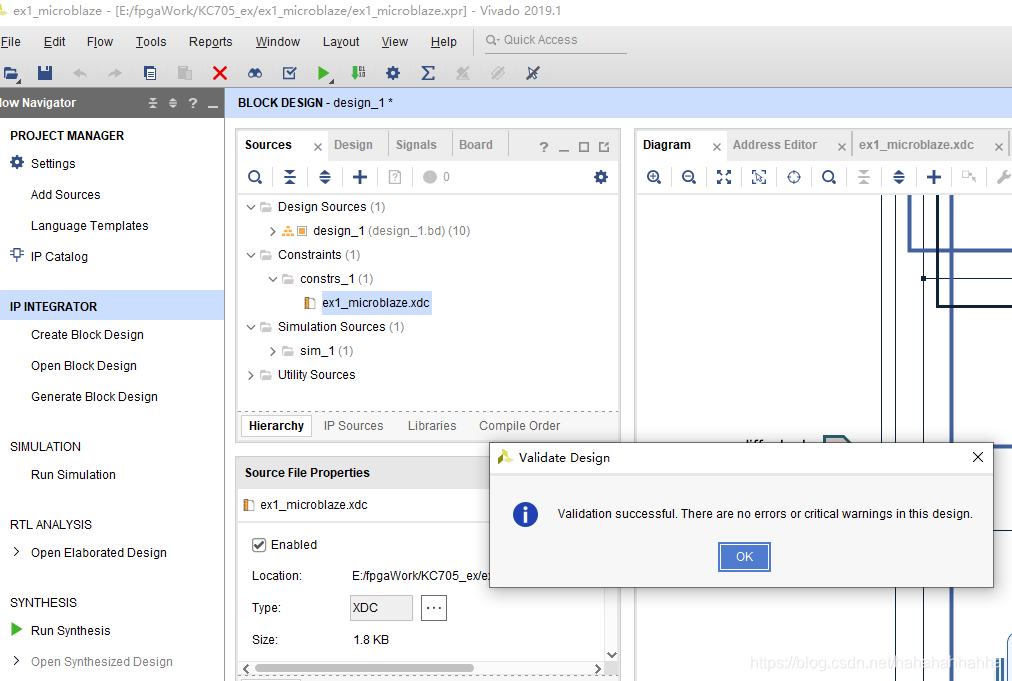Open the Flow menu
Image resolution: width=1012 pixels, height=681 pixels.
[x=100, y=42]
